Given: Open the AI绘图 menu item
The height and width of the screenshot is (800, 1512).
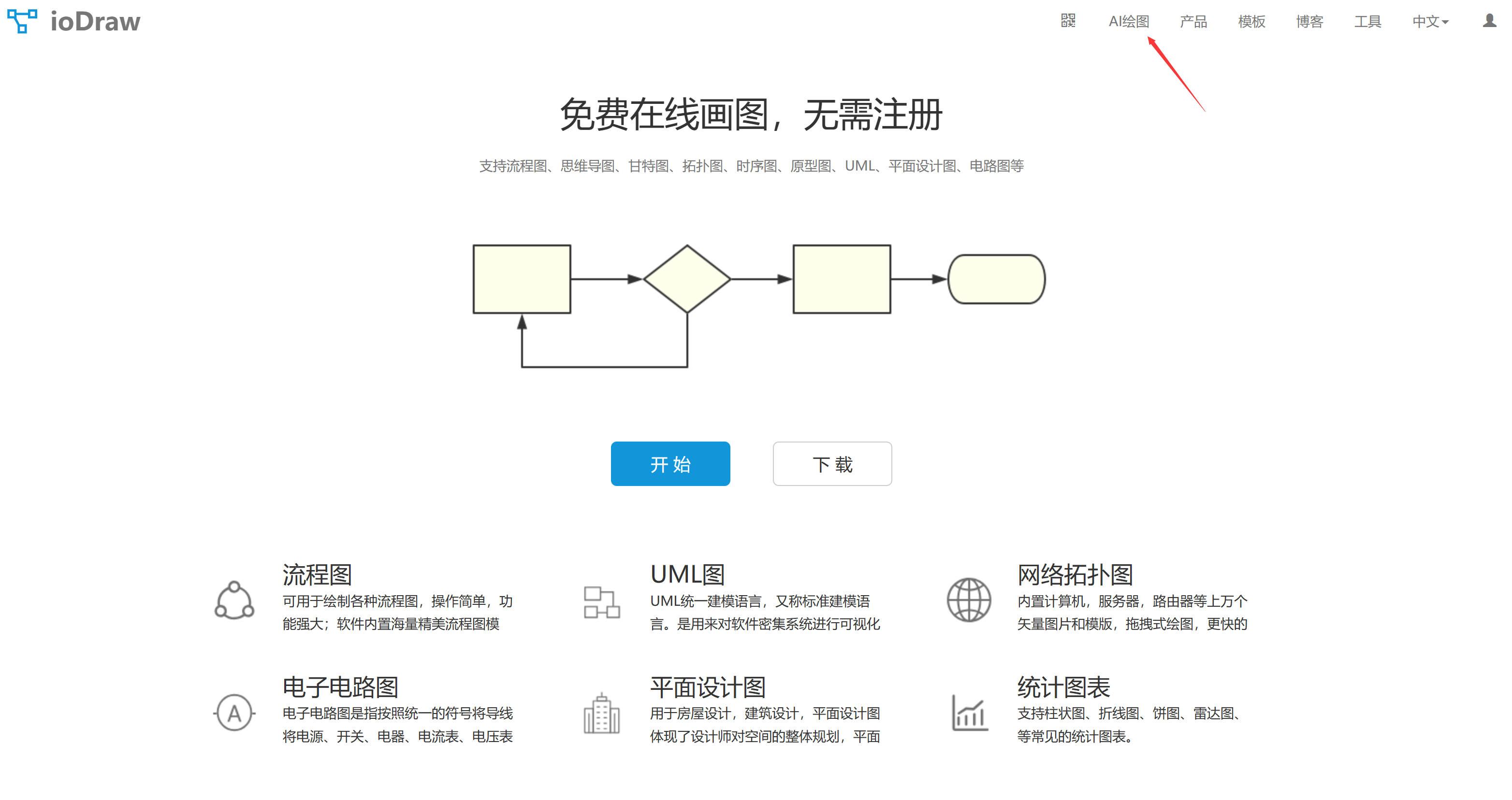Looking at the screenshot, I should [1128, 22].
